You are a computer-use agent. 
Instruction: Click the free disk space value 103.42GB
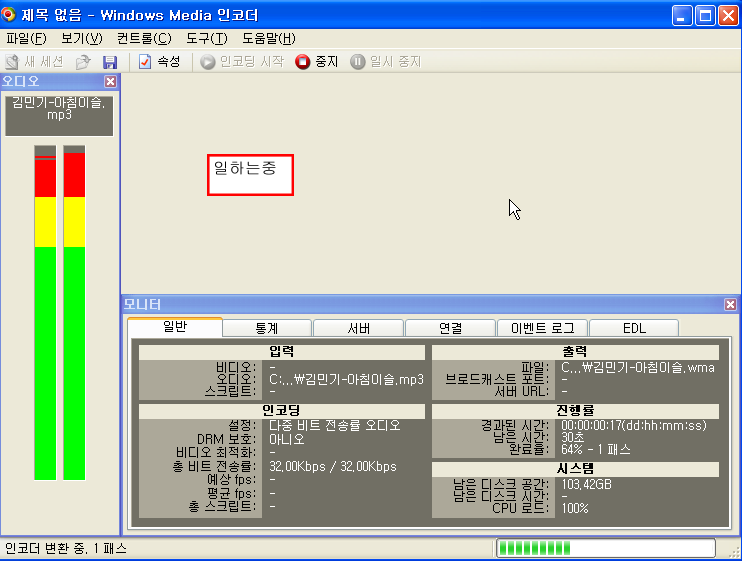pyautogui.click(x=586, y=485)
